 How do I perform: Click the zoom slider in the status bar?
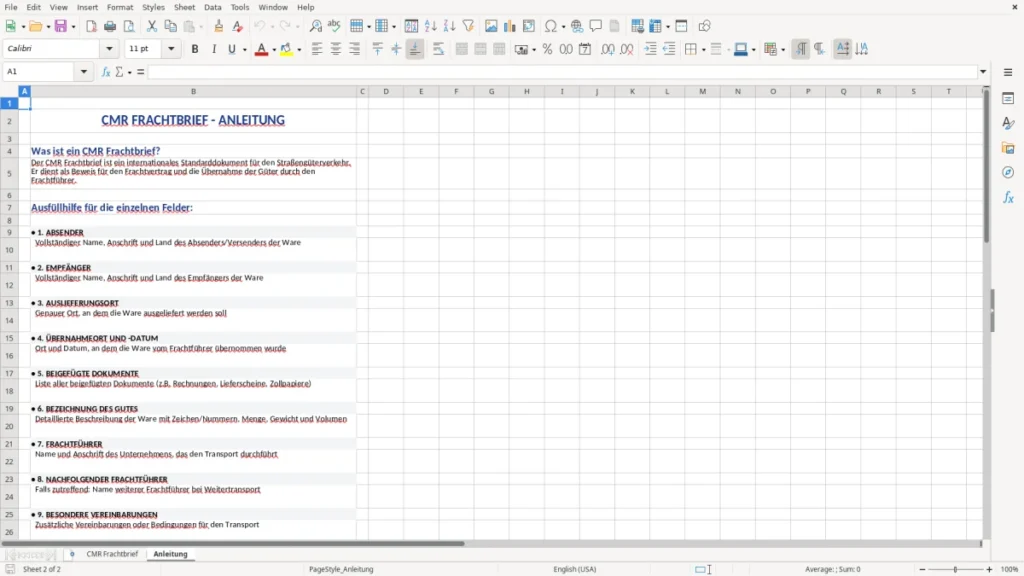955,569
